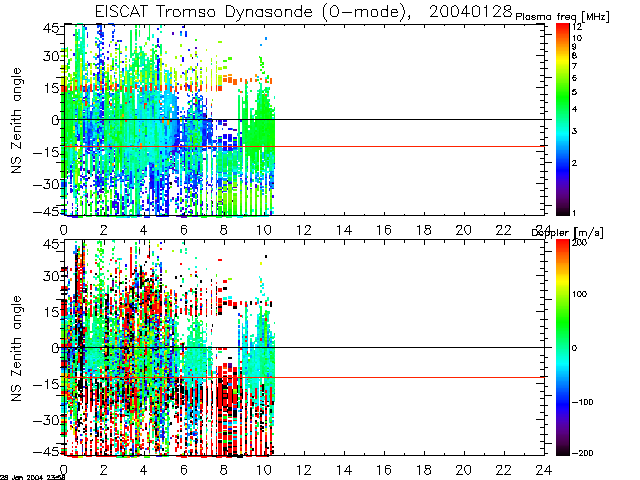Click the '15' zenith tick on the bottom plot
640x480 pixels.
point(51,313)
